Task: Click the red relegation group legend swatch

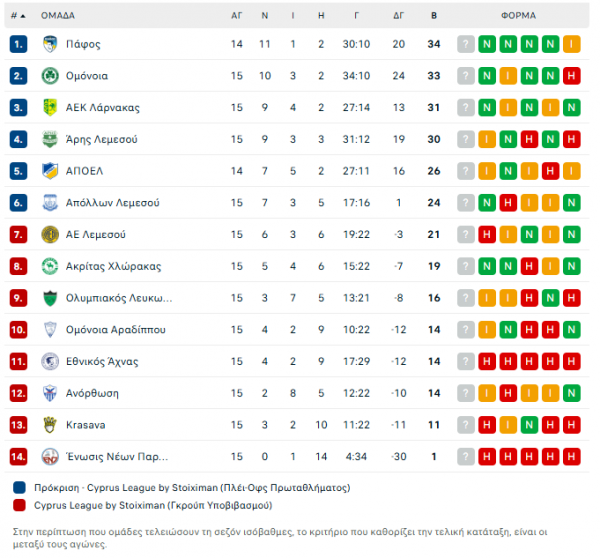Action: pyautogui.click(x=19, y=505)
